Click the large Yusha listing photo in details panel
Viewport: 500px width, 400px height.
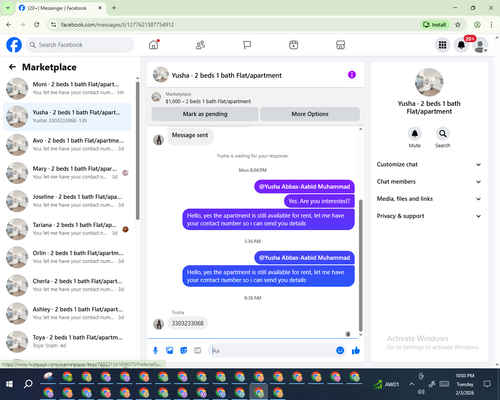pos(429,82)
